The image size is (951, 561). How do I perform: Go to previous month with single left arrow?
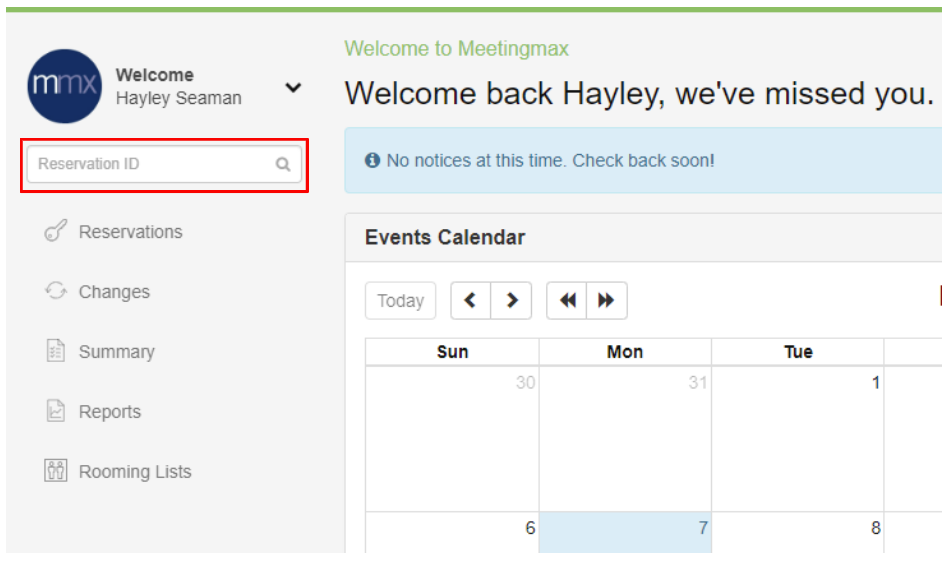point(471,300)
